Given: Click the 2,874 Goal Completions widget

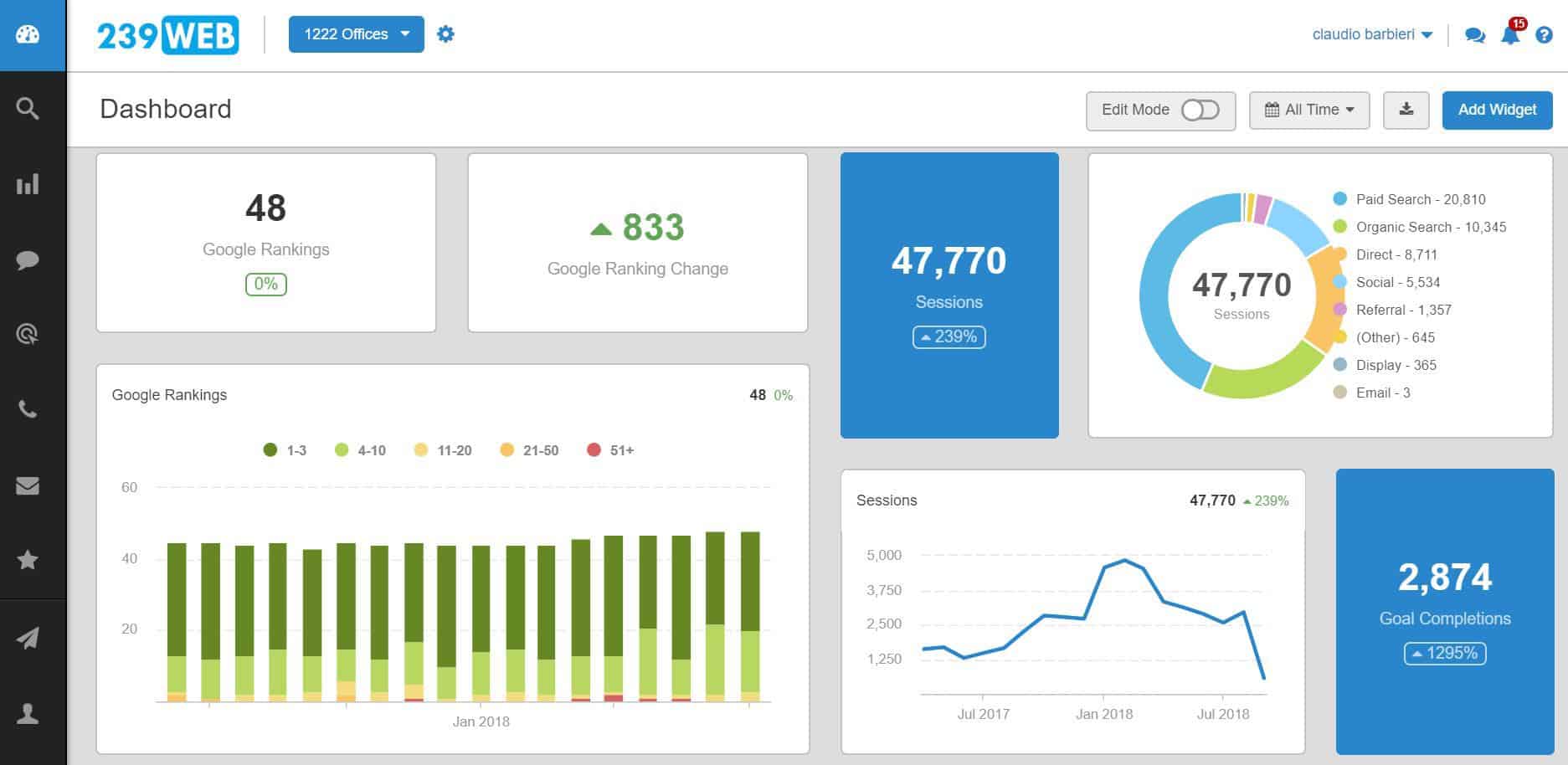Looking at the screenshot, I should point(1445,612).
